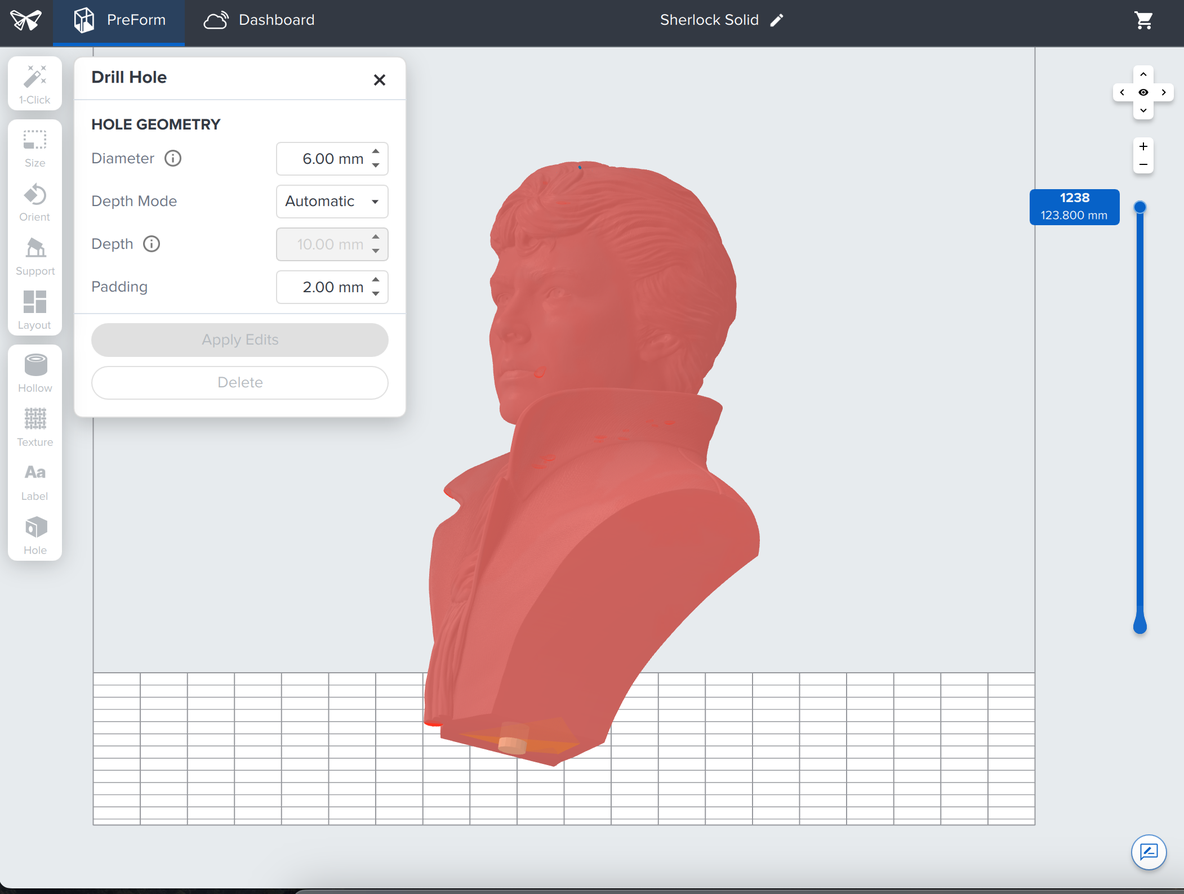Open the Depth Mode dropdown
The width and height of the screenshot is (1184, 894).
pos(332,201)
